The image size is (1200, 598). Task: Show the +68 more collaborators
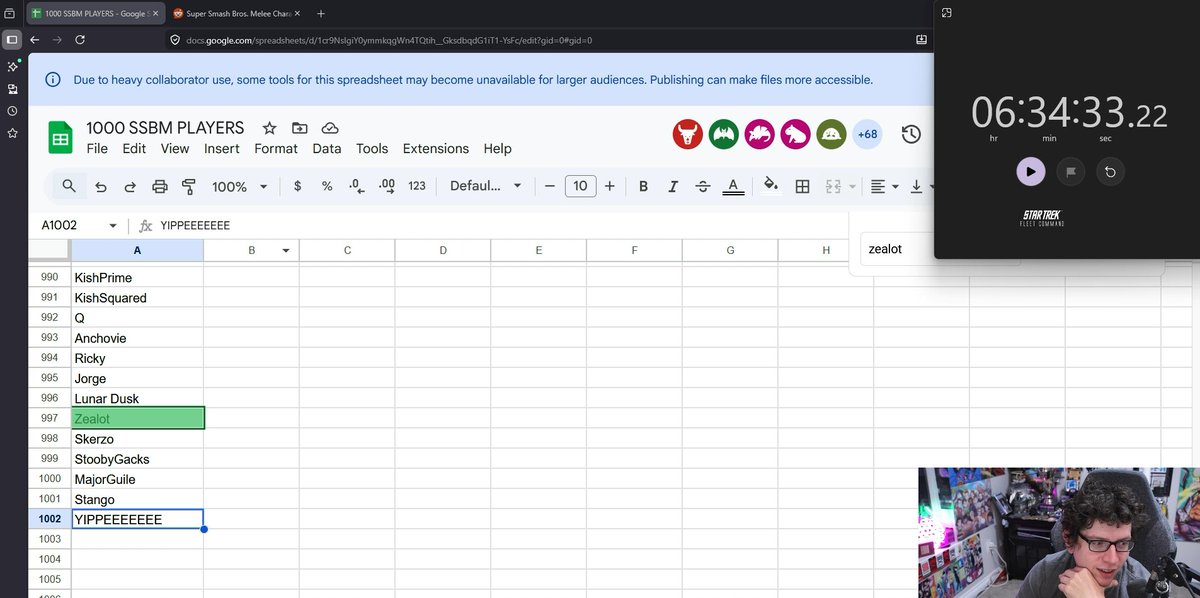tap(867, 134)
